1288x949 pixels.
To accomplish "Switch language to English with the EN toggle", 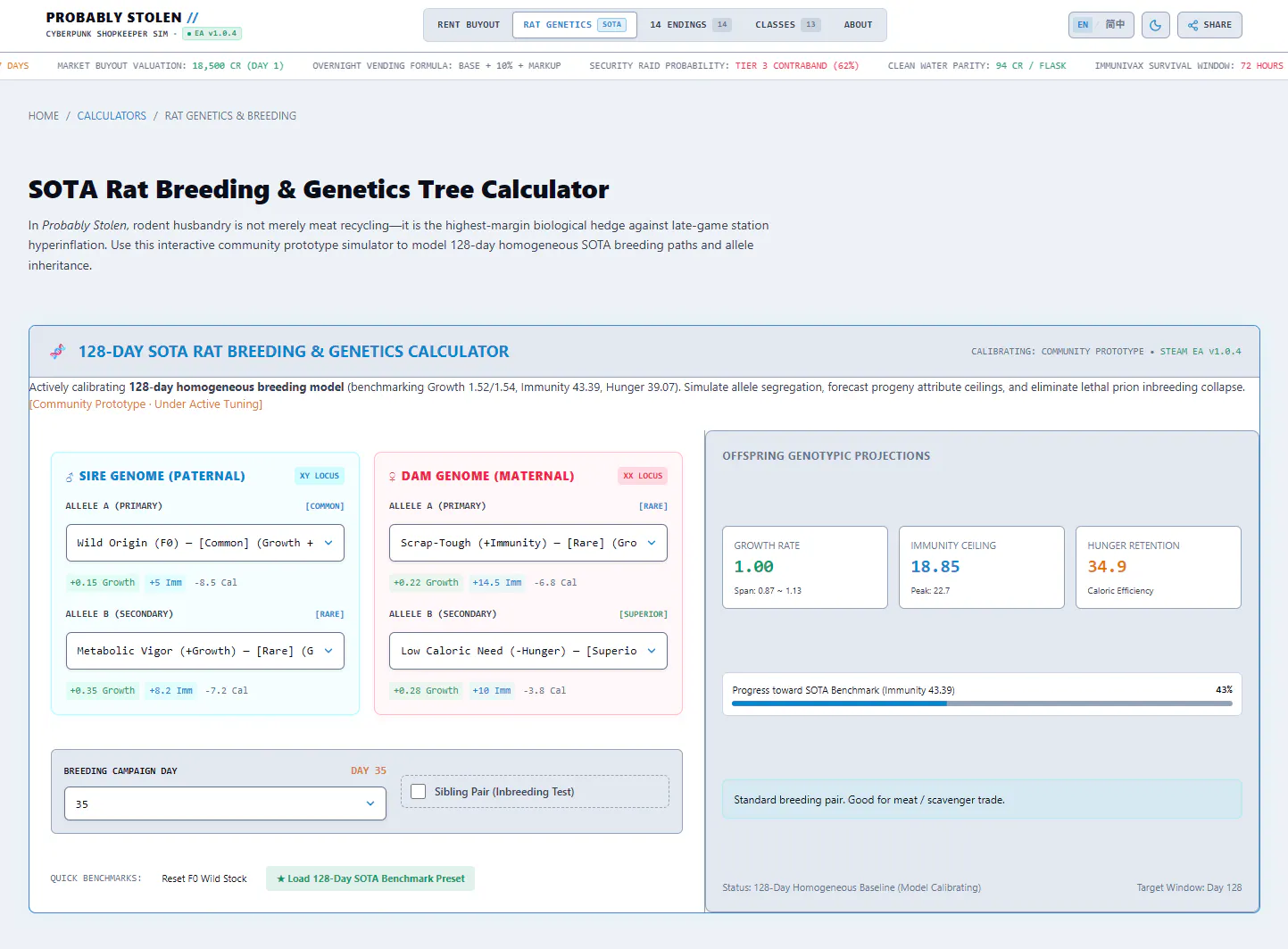I will click(x=1083, y=25).
